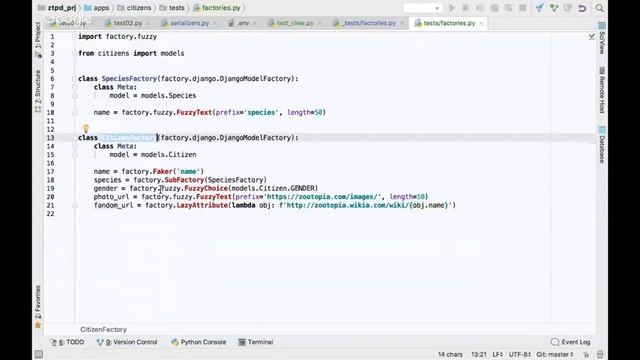Open the Remote Host side panel
This screenshot has height=360, width=640.
602,90
